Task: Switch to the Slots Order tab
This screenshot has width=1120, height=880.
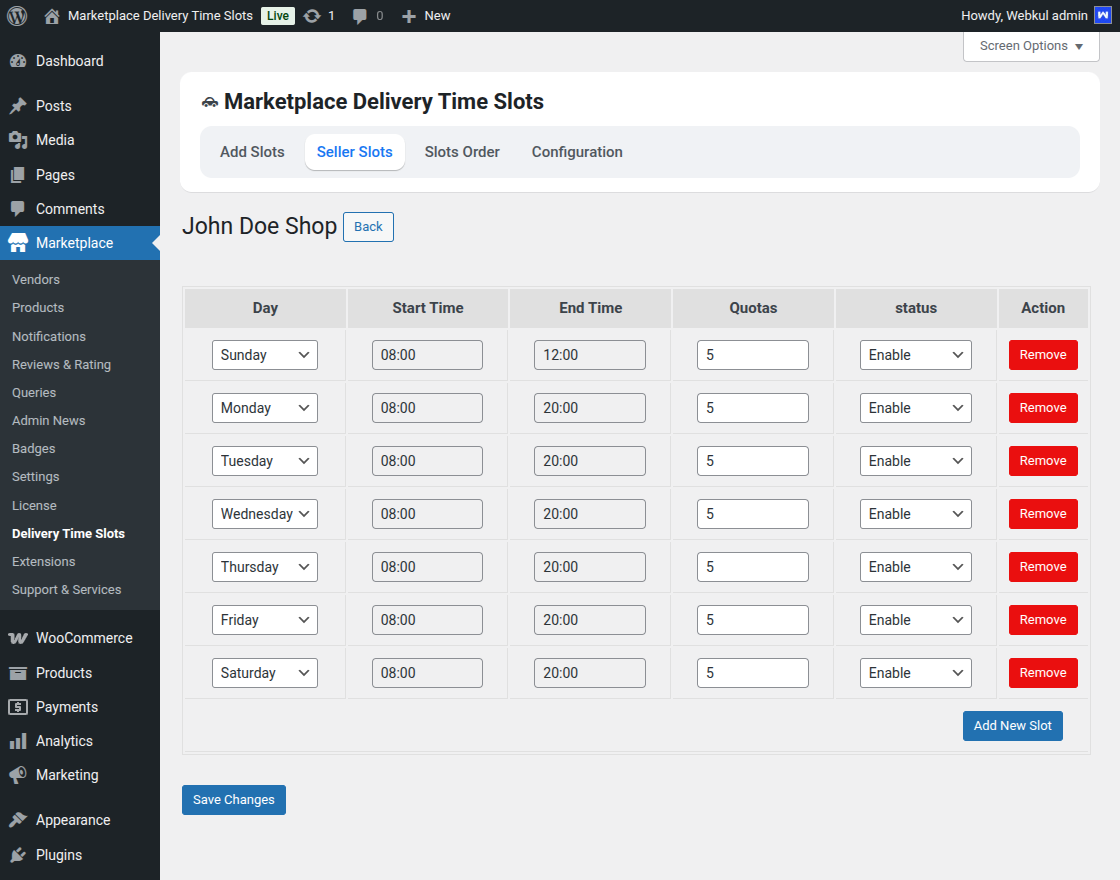Action: (462, 152)
